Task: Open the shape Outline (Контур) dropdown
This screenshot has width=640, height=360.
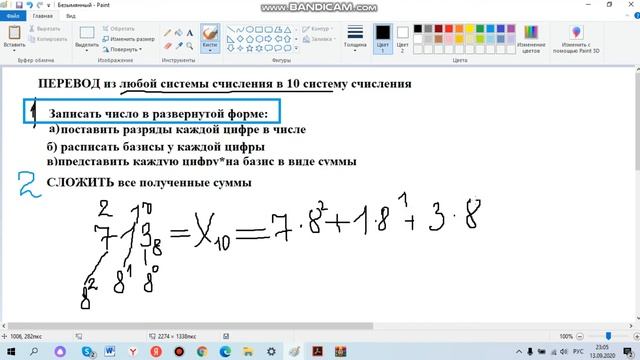Action: [318, 29]
